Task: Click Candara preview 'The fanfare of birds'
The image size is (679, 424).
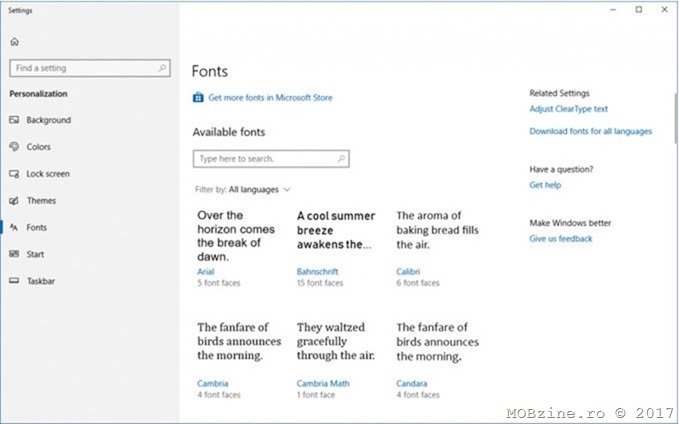Action: [x=437, y=342]
